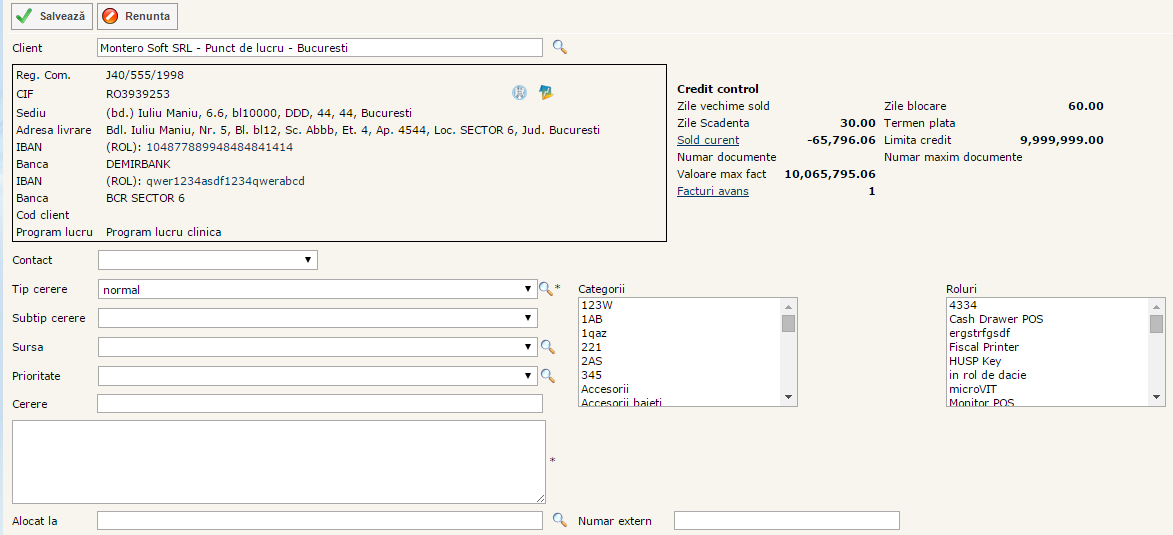Open lookup magnifier next to Sursa

point(547,347)
